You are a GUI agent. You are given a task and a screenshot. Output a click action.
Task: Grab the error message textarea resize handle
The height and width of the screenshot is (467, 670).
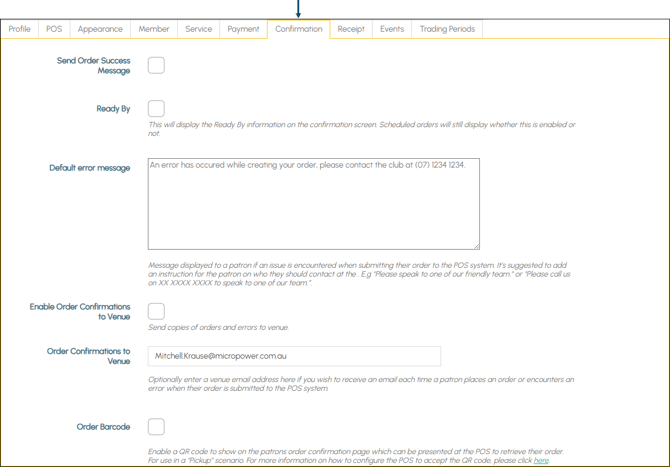point(476,246)
